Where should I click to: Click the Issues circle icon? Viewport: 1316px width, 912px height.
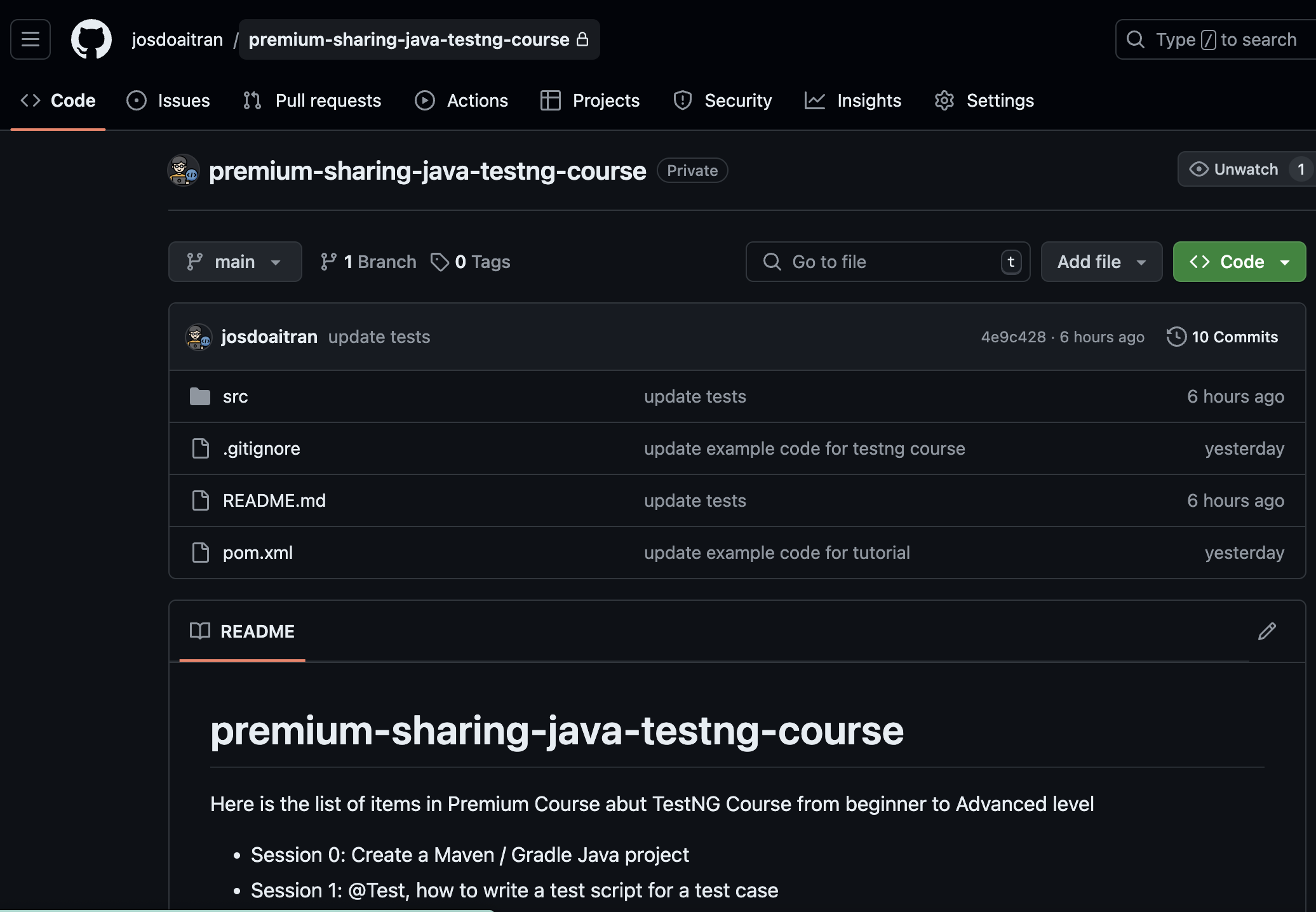click(137, 100)
